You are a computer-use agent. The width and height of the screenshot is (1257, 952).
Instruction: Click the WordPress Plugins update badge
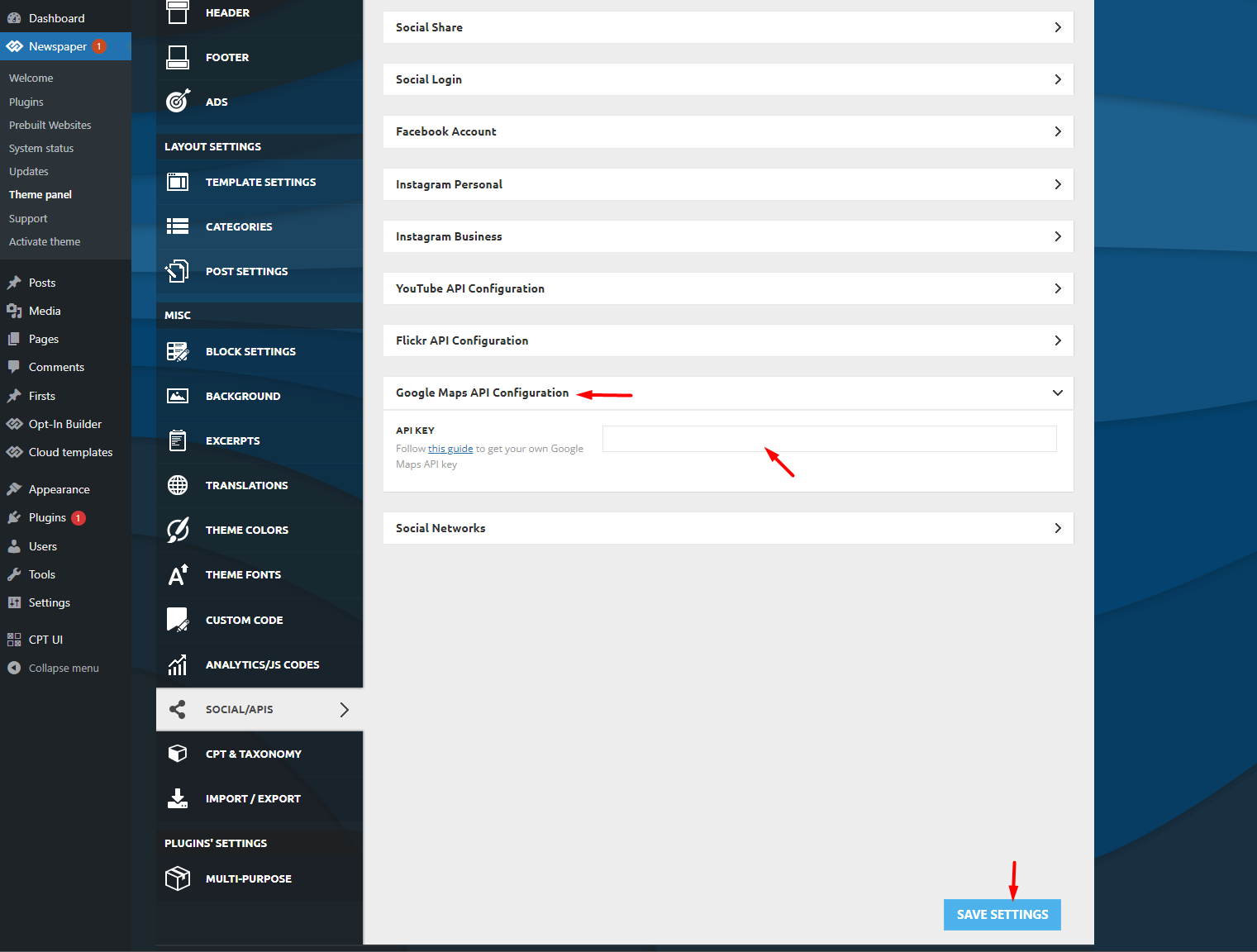pyautogui.click(x=79, y=518)
